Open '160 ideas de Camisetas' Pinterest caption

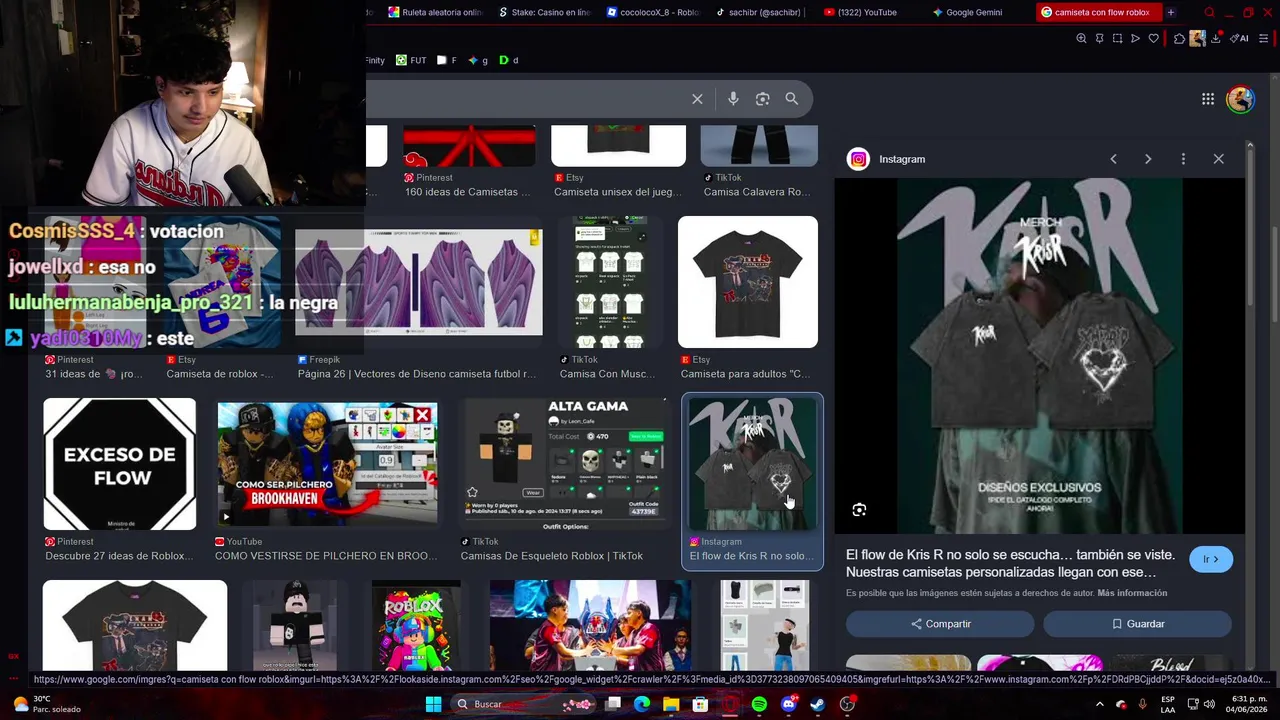(468, 192)
